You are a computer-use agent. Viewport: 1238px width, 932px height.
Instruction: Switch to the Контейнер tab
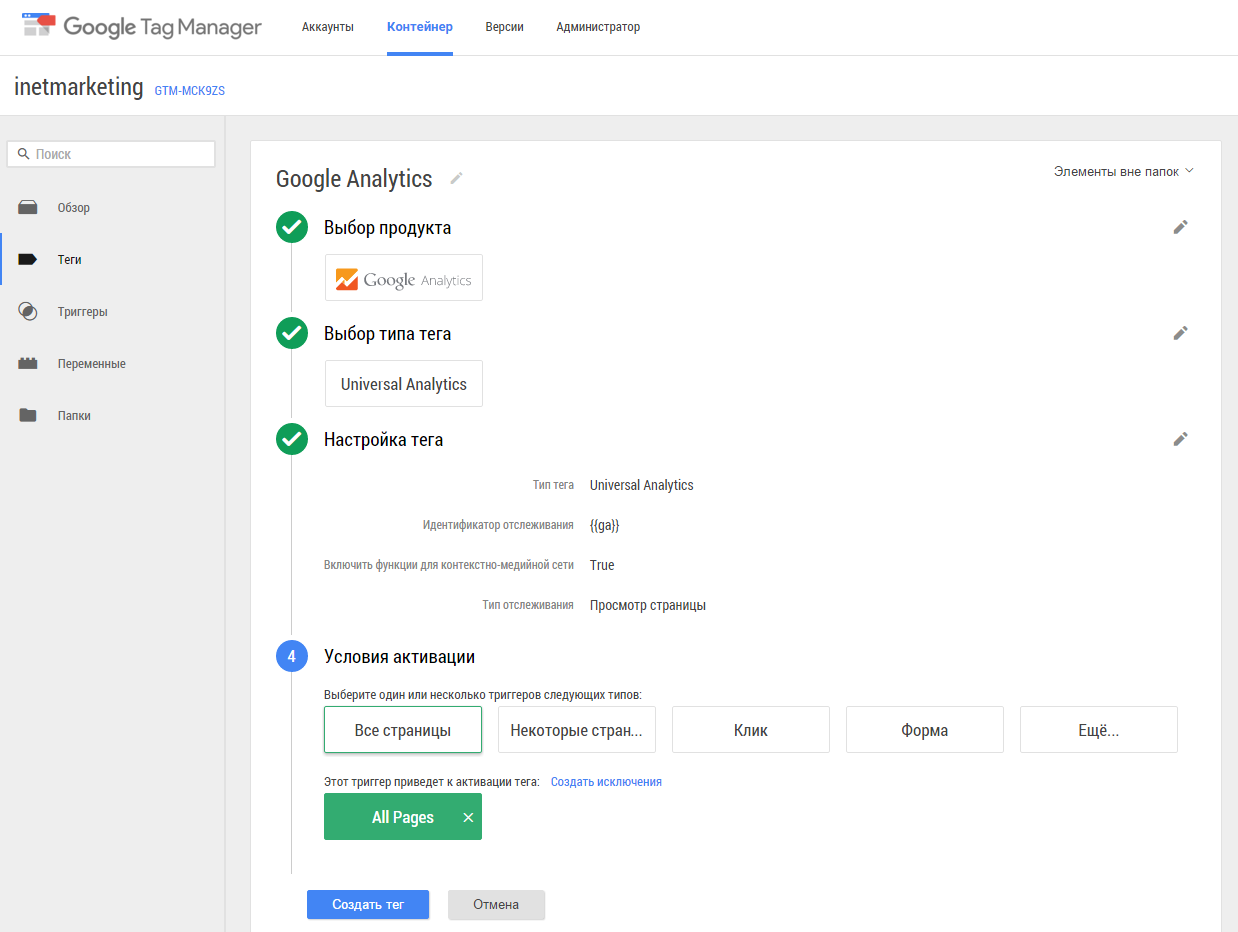pyautogui.click(x=420, y=27)
